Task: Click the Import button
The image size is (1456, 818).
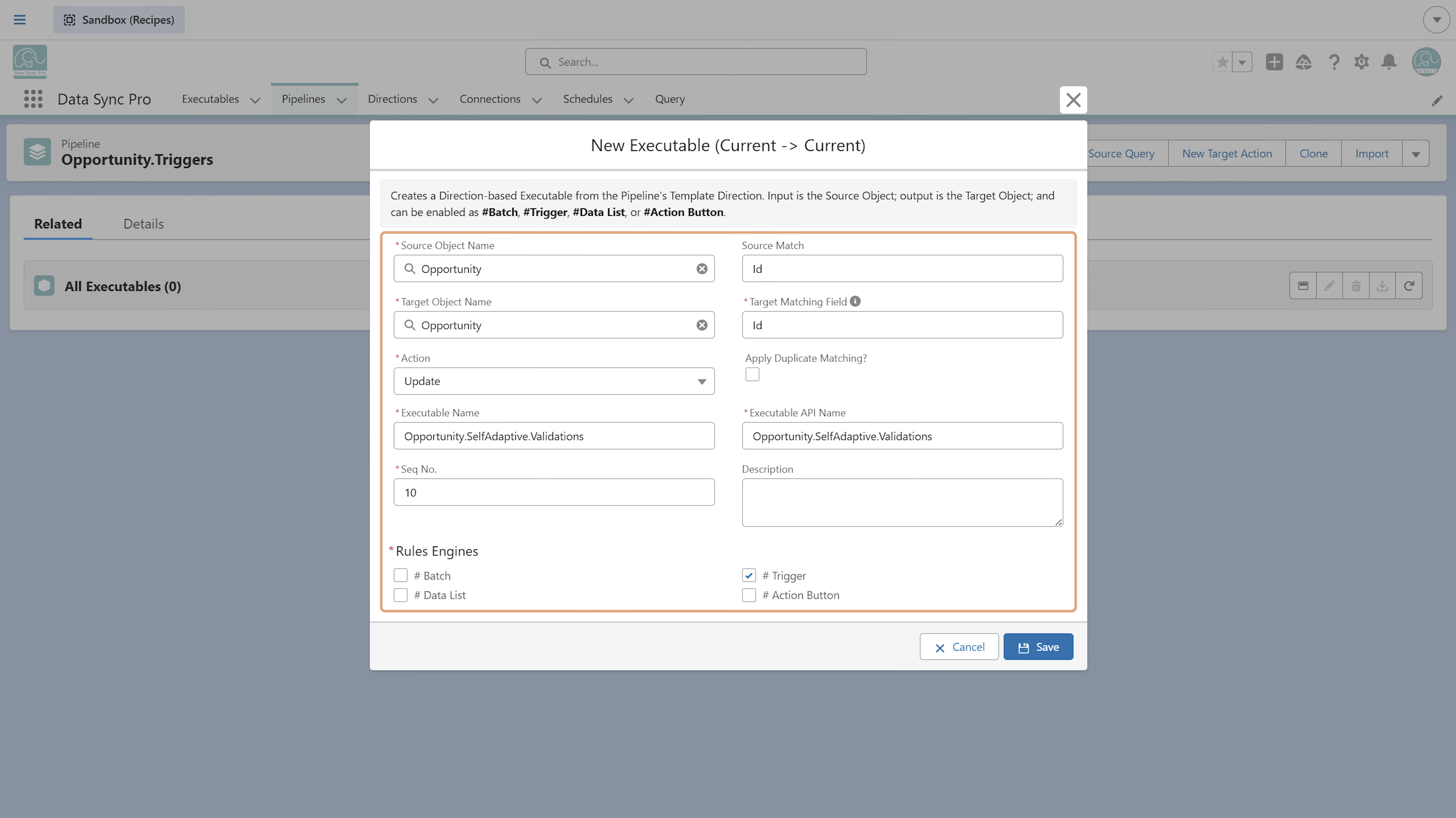Action: point(1372,154)
